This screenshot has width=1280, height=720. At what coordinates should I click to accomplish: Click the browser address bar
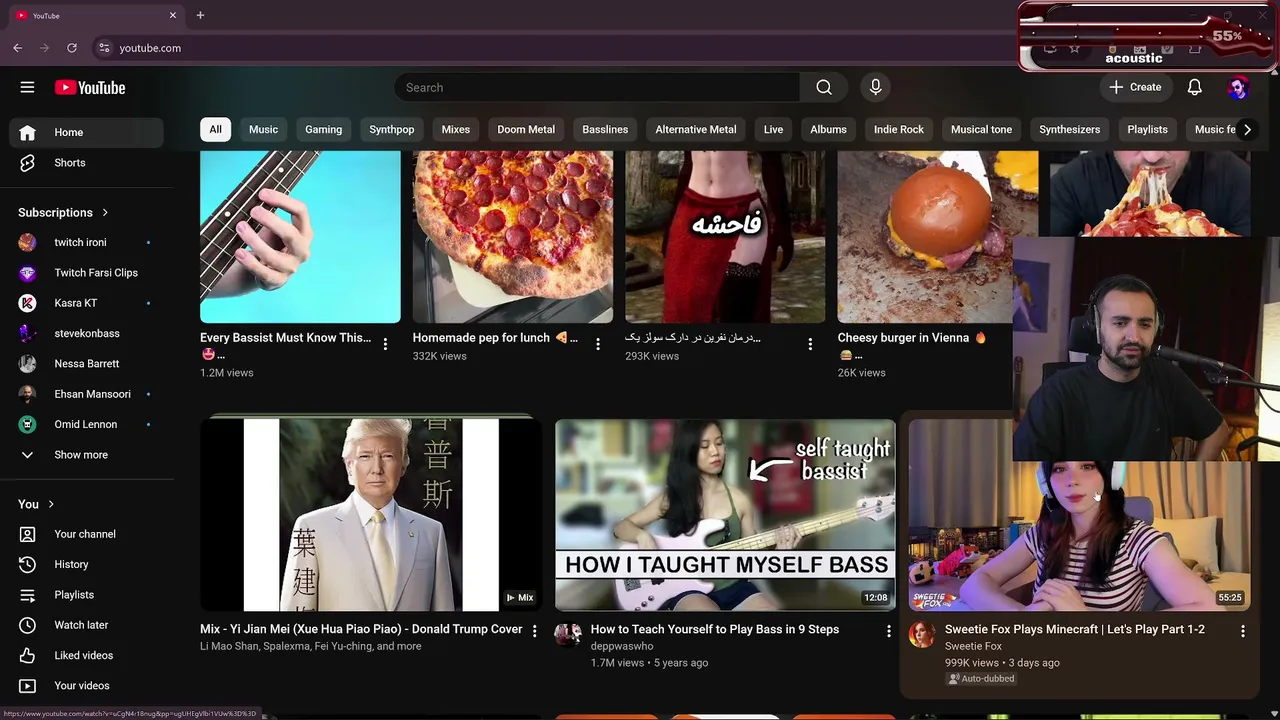click(x=550, y=48)
